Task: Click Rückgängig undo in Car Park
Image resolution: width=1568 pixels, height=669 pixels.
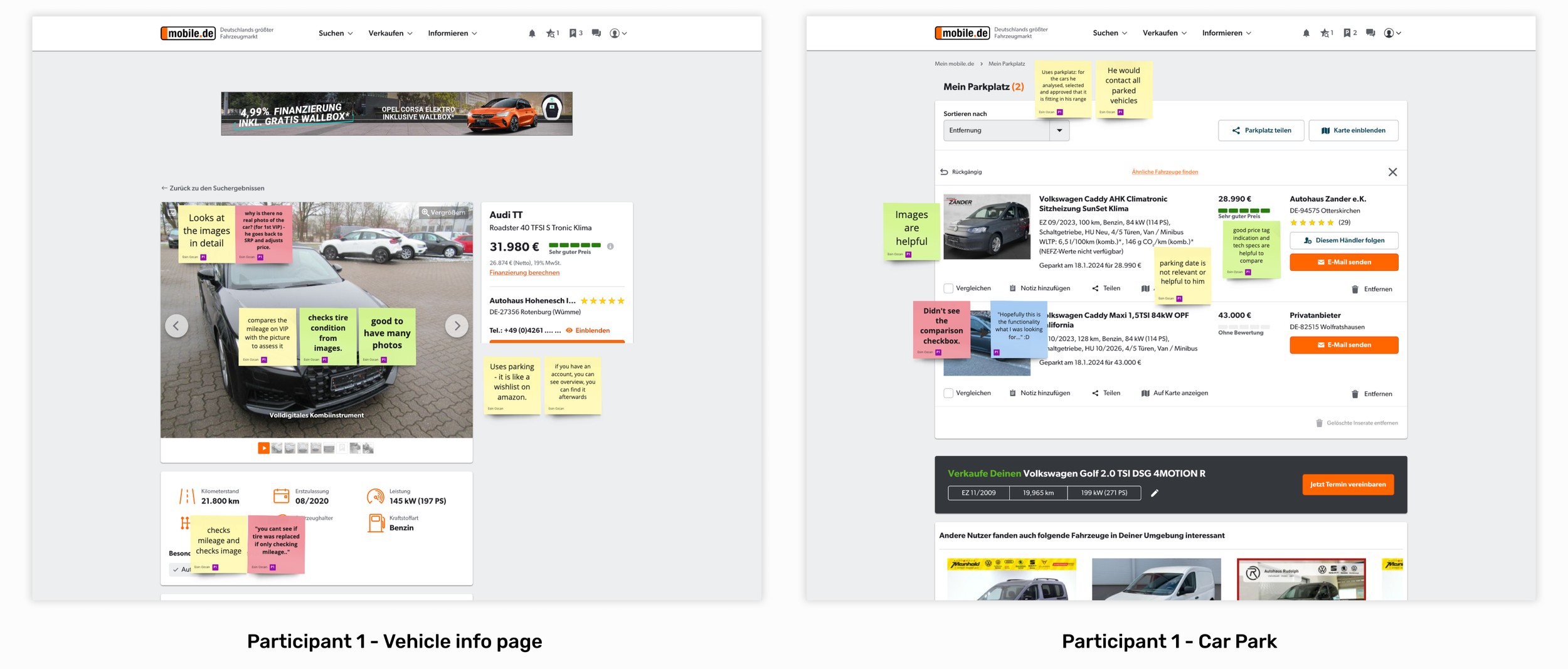Action: click(x=961, y=172)
